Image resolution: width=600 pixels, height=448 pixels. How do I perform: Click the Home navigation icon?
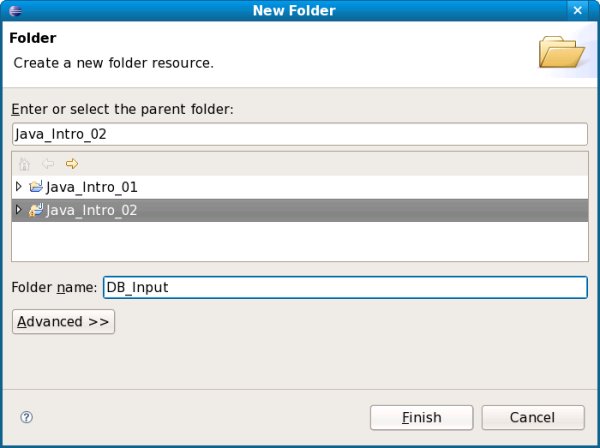click(x=25, y=164)
